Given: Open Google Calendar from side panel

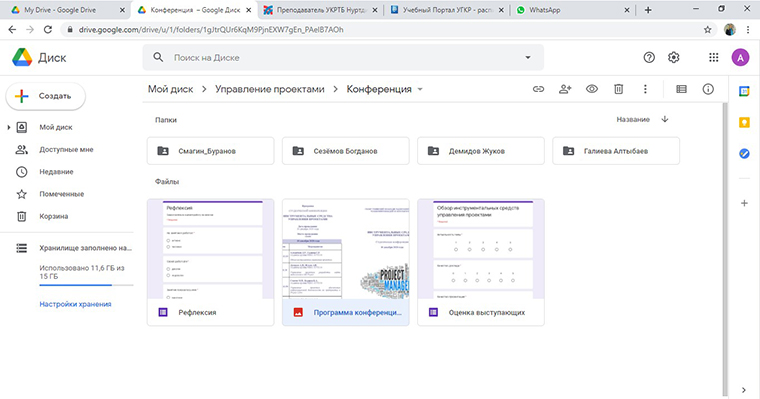Looking at the screenshot, I should click(x=744, y=91).
